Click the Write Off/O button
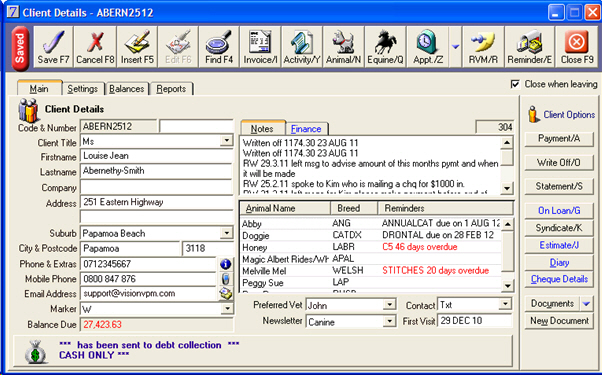Image resolution: width=602 pixels, height=375 pixels. coord(559,163)
